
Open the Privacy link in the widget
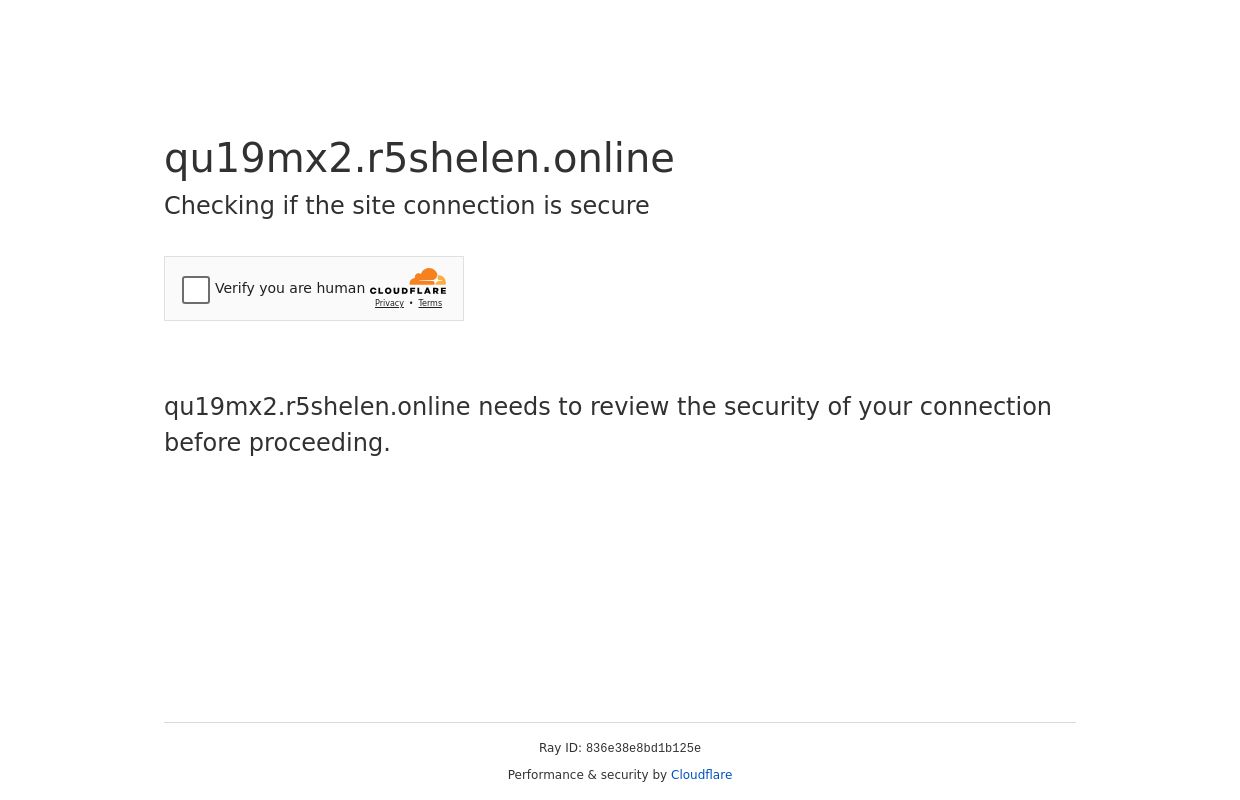(x=389, y=304)
